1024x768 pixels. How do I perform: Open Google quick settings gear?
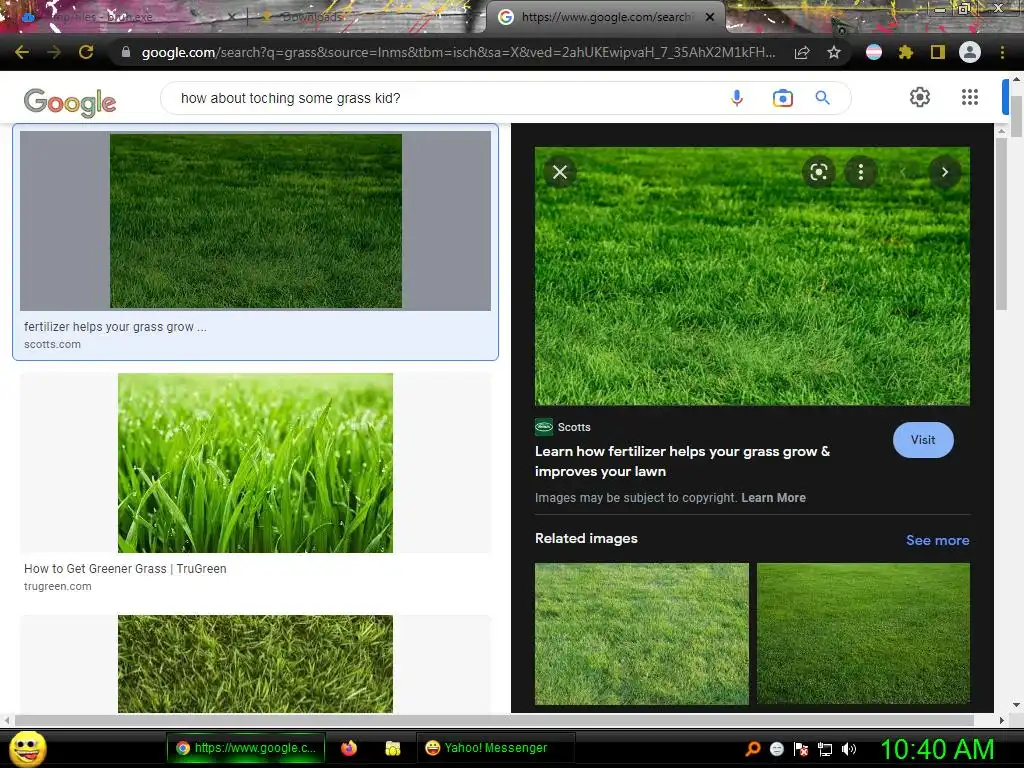tap(920, 97)
